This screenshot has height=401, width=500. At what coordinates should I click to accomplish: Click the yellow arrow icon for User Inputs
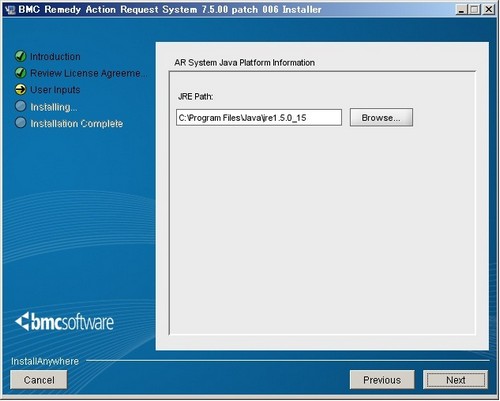tap(20, 89)
